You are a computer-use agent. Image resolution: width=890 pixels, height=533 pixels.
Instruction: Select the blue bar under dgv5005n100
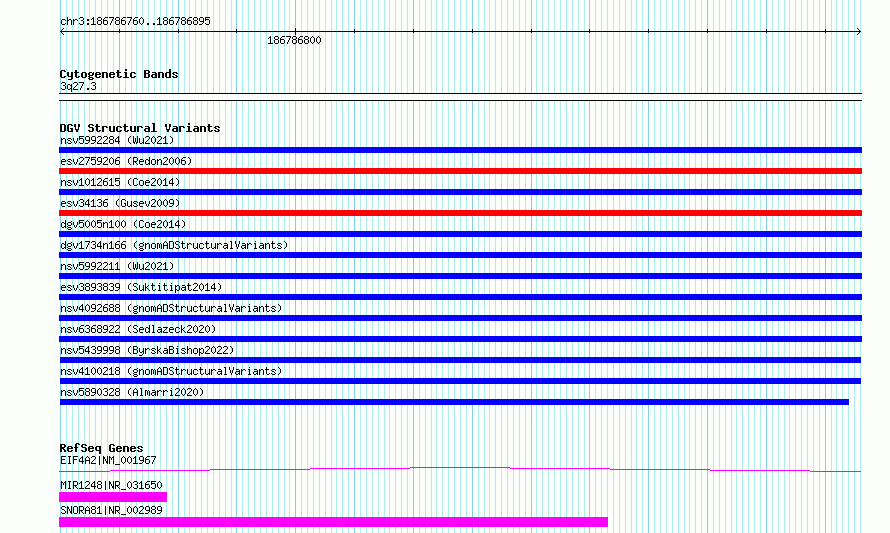click(x=460, y=234)
